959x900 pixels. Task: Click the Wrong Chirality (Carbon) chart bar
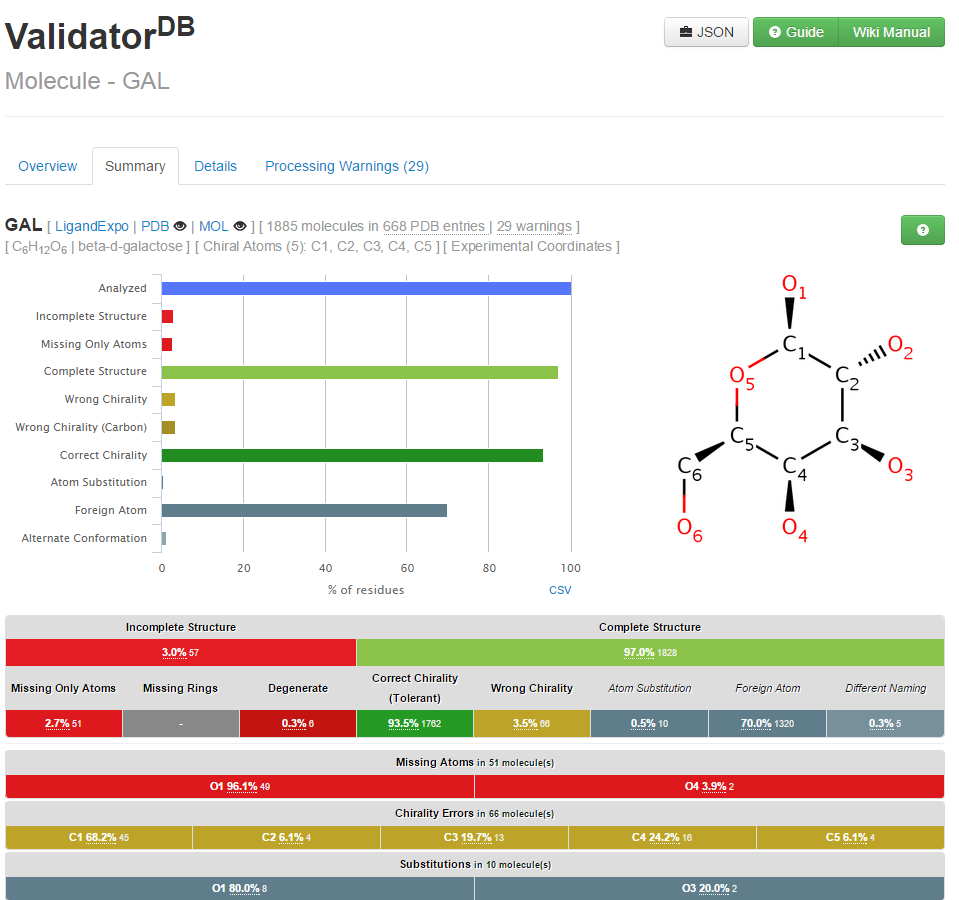coord(168,427)
